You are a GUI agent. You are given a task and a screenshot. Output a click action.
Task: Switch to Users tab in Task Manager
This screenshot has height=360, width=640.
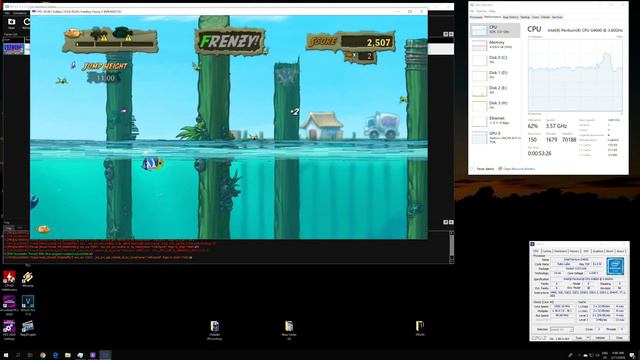click(535, 17)
